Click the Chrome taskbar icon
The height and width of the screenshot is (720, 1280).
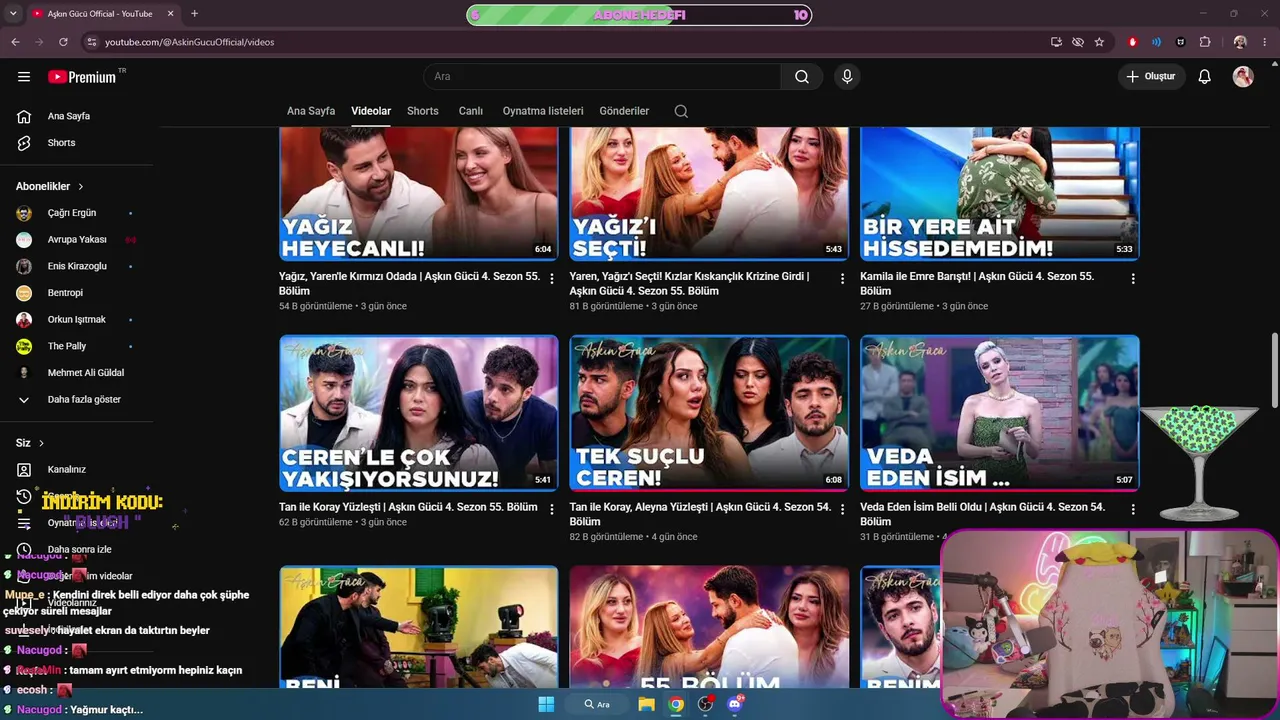[x=676, y=704]
